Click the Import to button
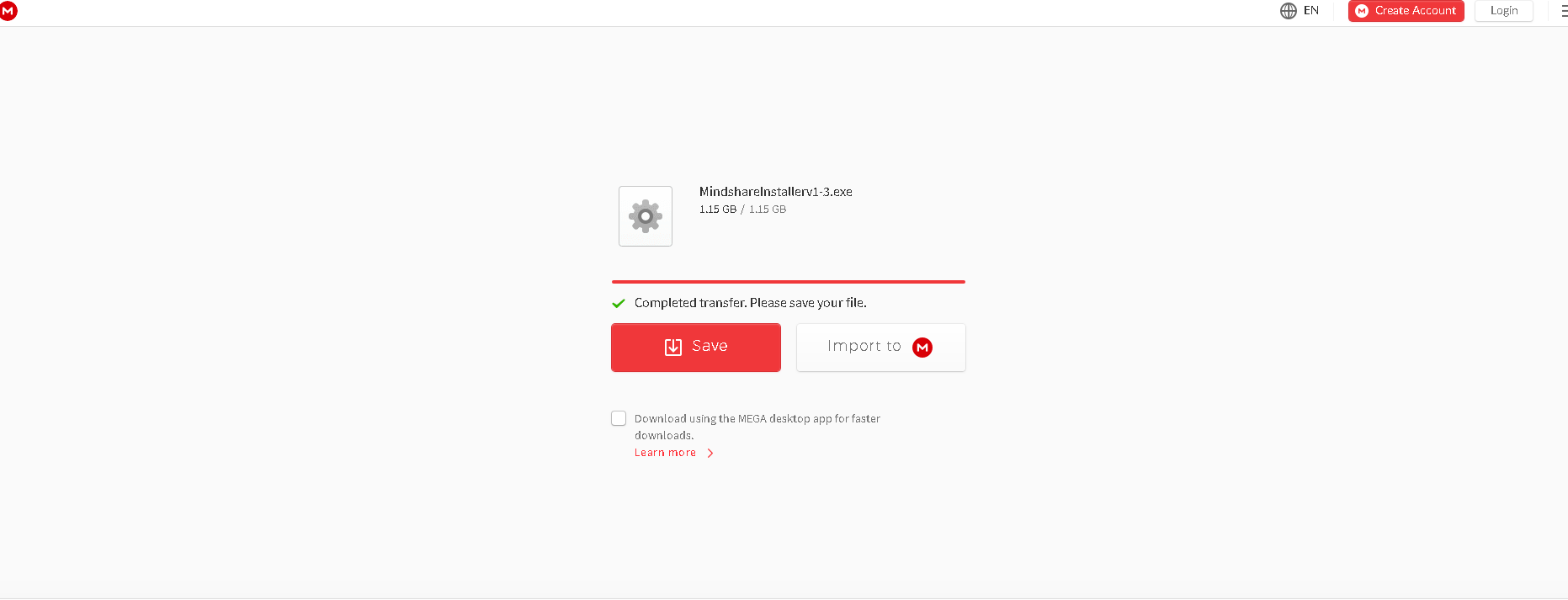 [881, 348]
